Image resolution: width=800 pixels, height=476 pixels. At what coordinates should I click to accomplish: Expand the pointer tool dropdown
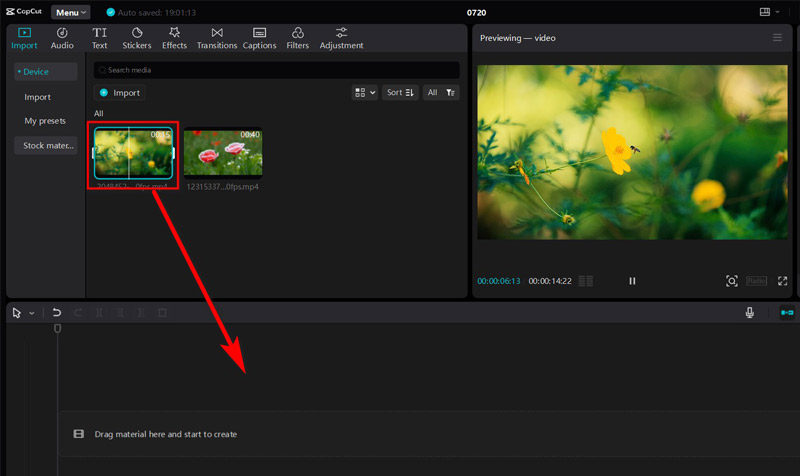click(32, 313)
